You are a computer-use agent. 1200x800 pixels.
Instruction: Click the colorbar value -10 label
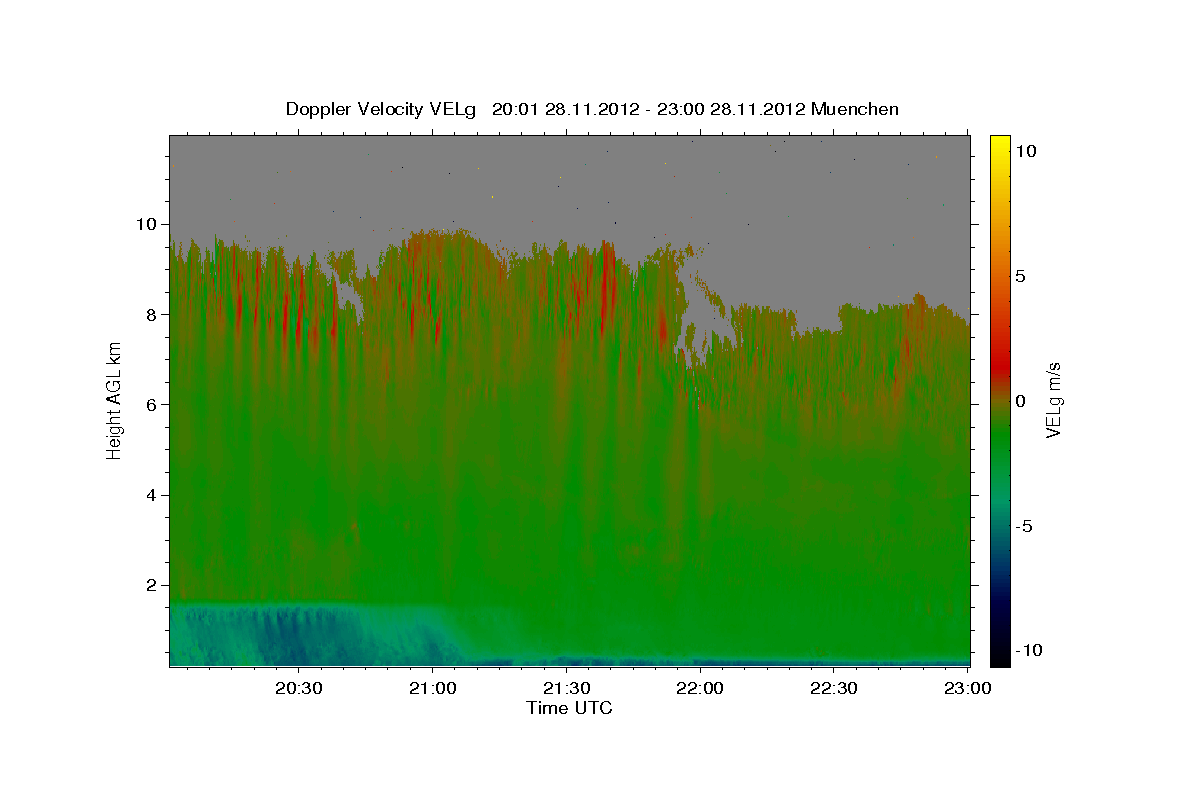pyautogui.click(x=1030, y=651)
